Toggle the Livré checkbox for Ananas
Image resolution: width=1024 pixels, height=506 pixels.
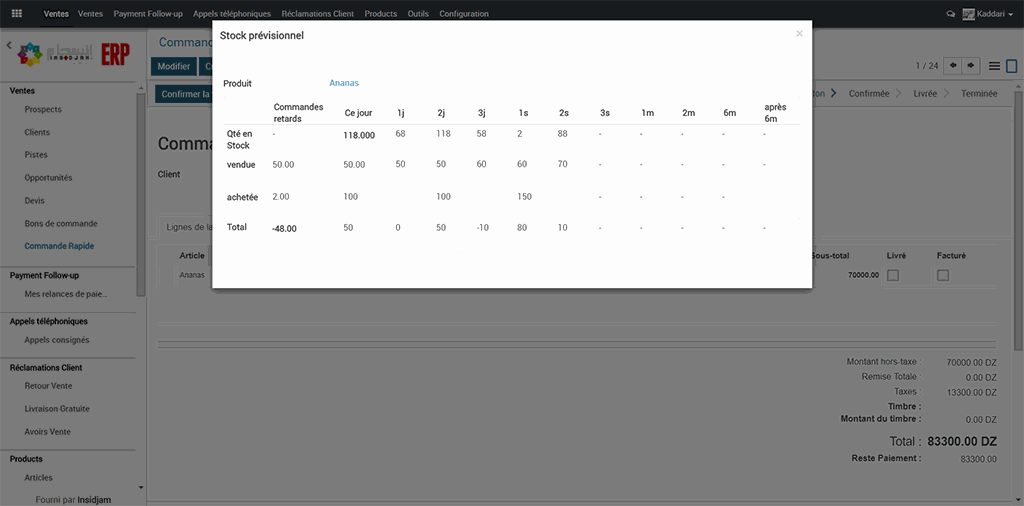tap(893, 276)
